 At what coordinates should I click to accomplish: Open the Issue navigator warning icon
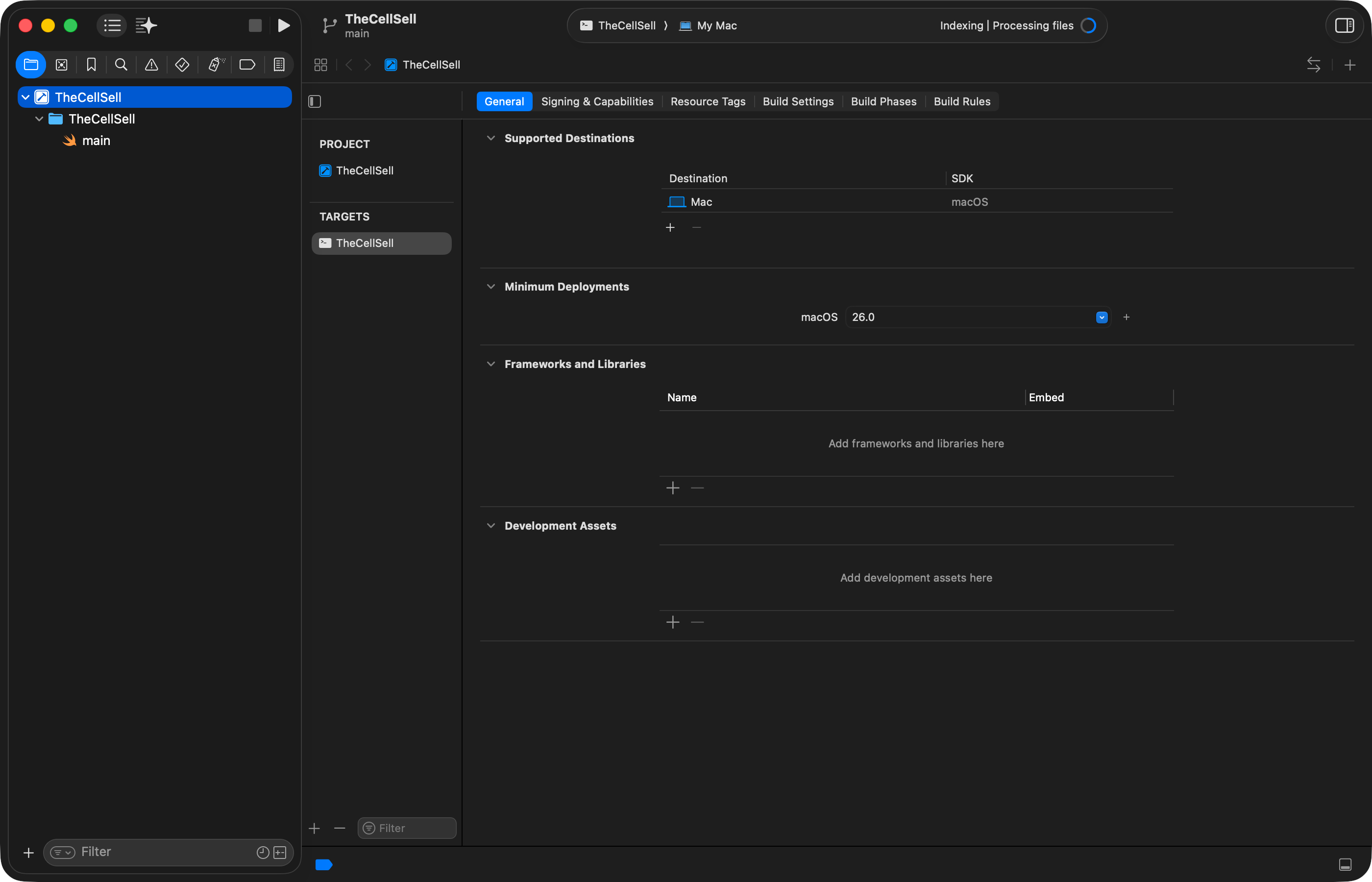pos(151,65)
